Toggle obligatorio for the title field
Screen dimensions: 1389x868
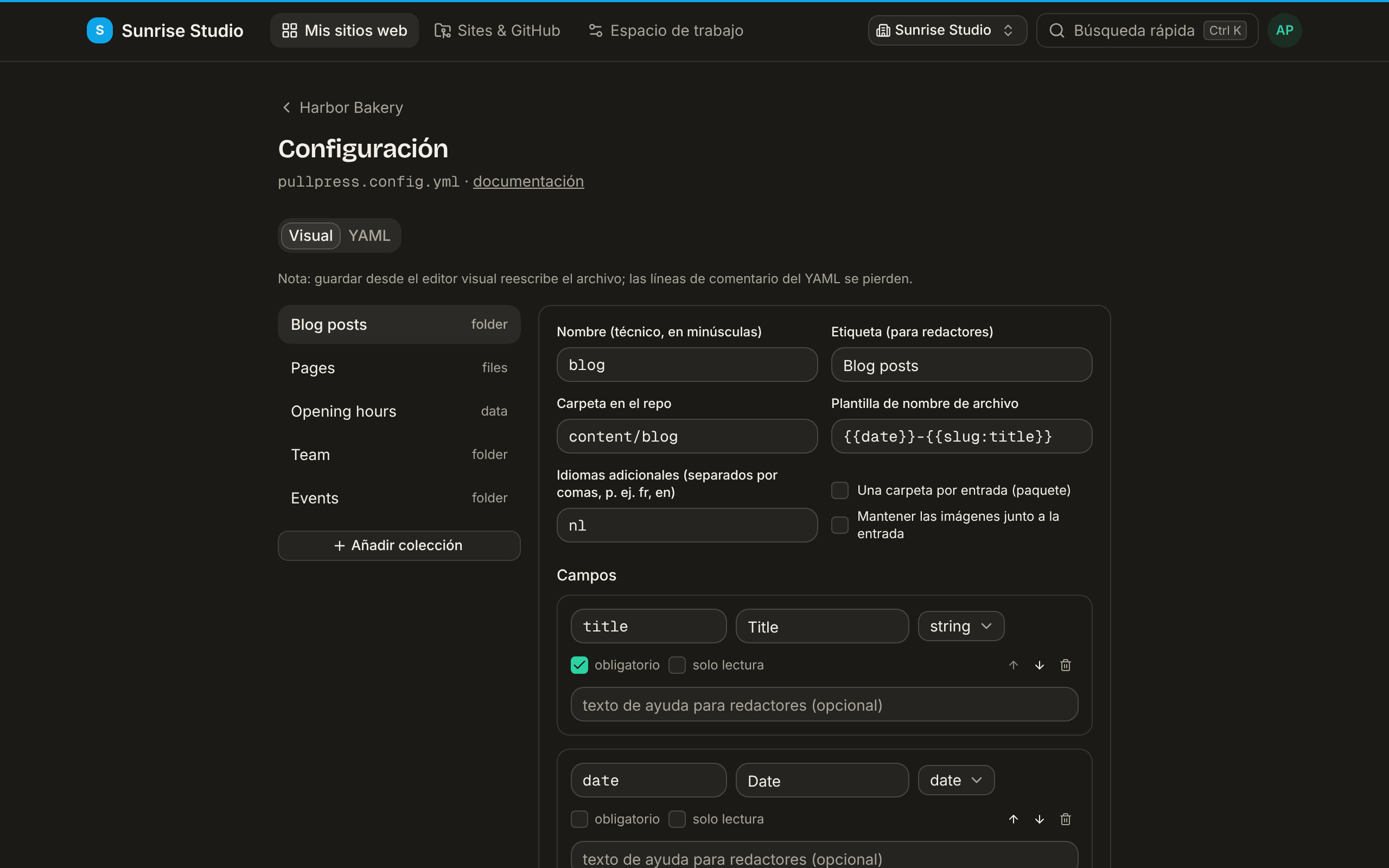click(x=579, y=665)
